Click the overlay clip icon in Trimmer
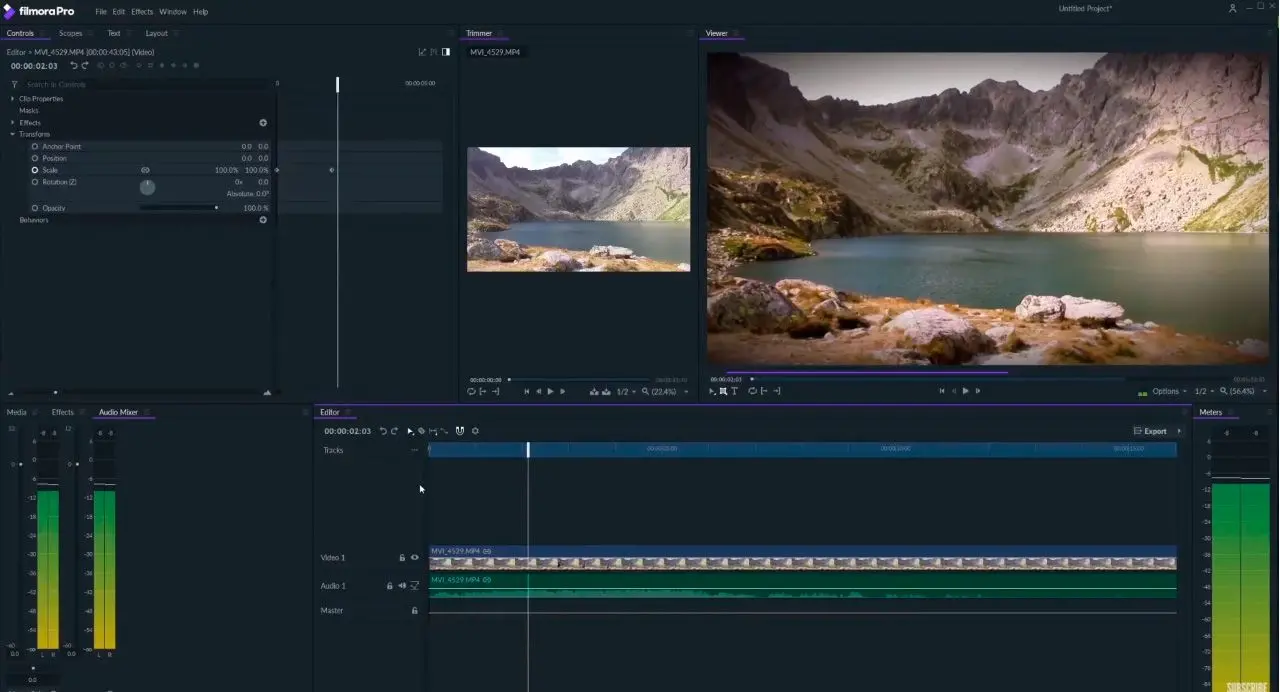 tap(606, 392)
